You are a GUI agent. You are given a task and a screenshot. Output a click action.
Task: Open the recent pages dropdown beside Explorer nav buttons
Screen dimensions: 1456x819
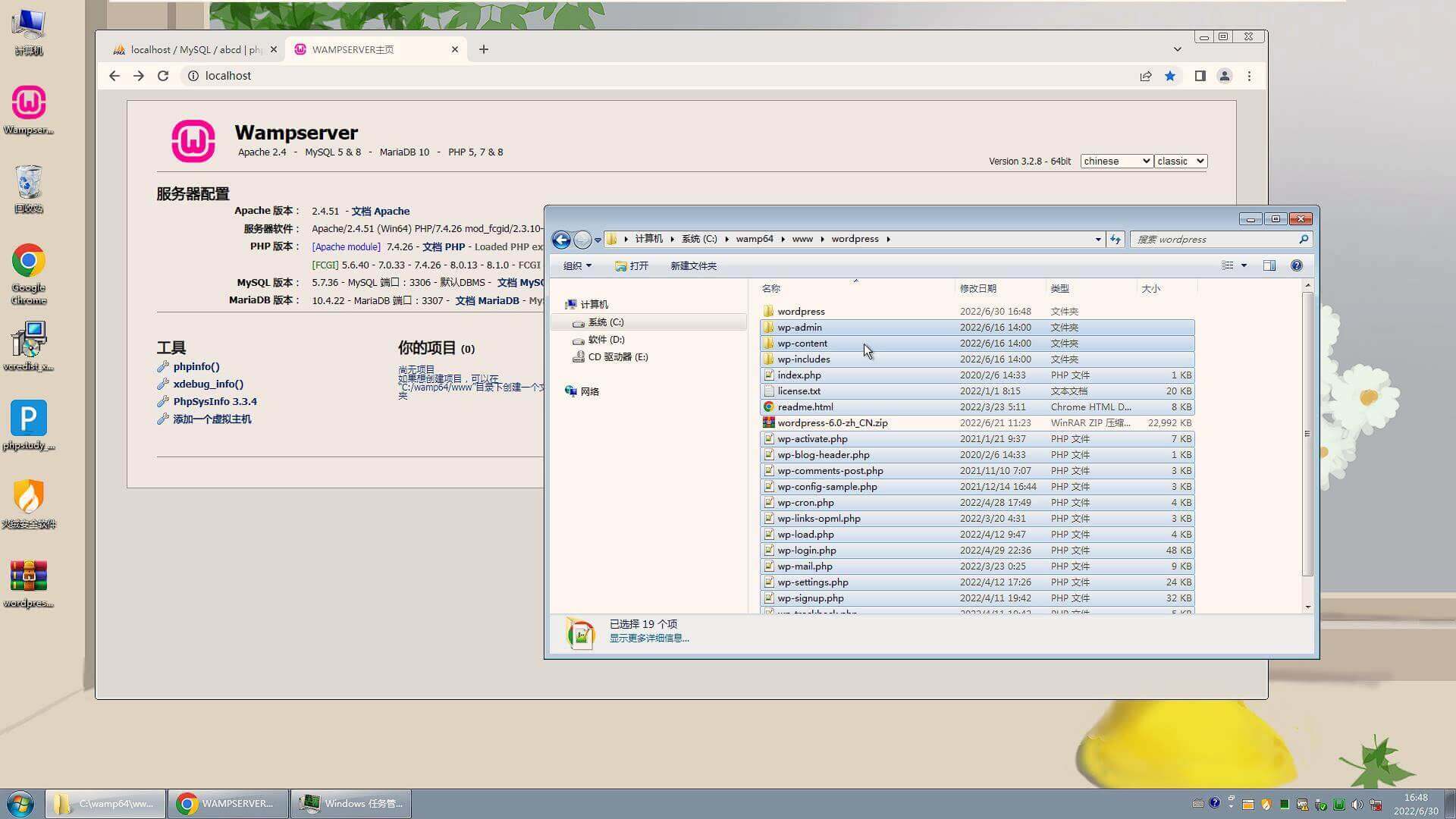click(598, 240)
